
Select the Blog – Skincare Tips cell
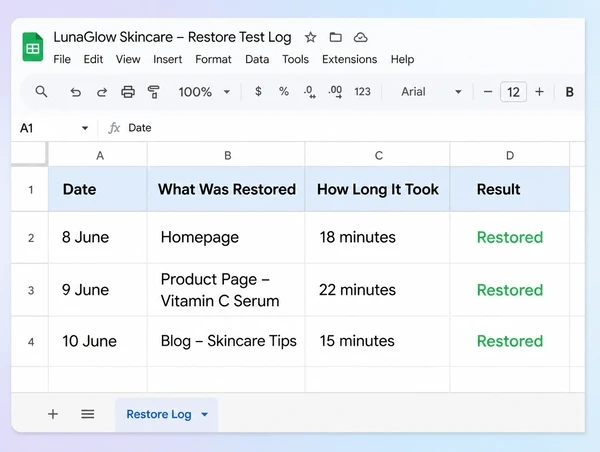(x=226, y=341)
